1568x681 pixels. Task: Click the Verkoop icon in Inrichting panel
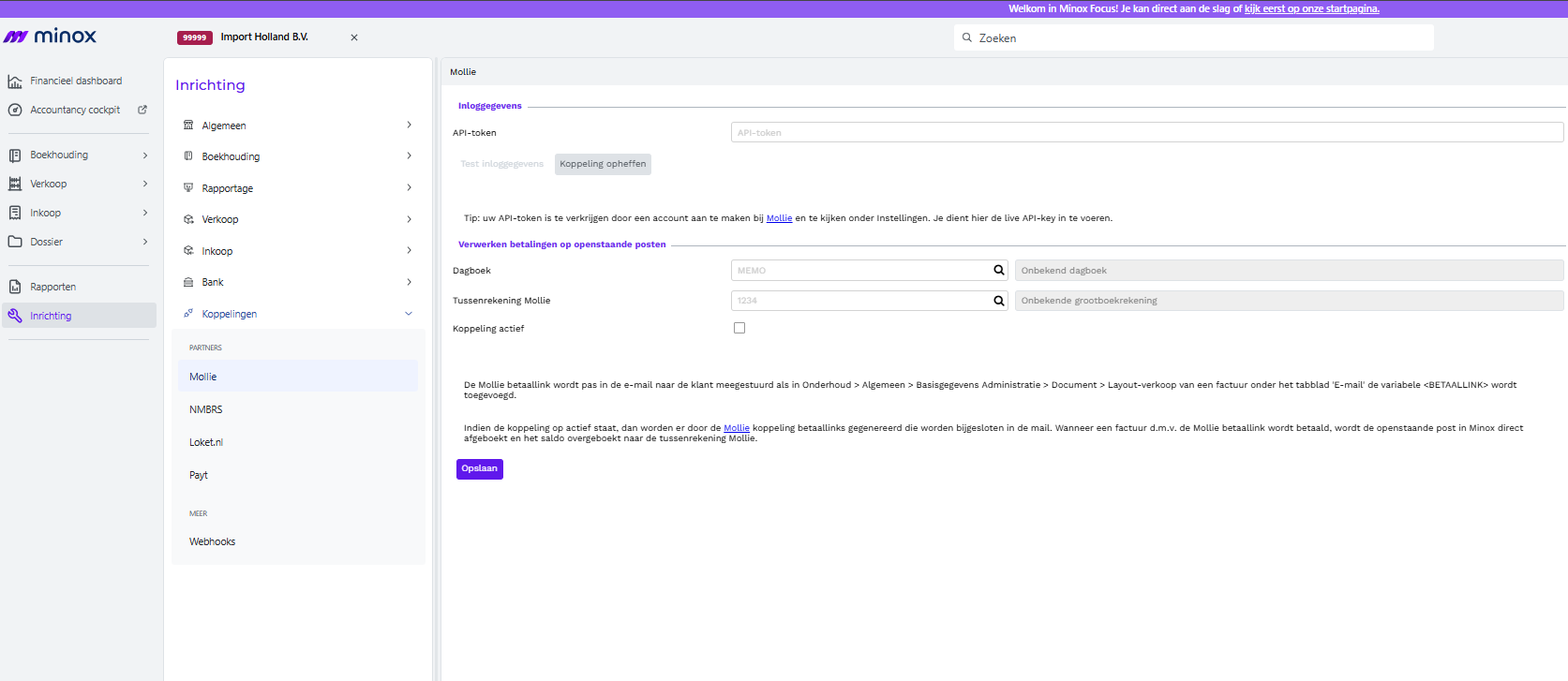pyautogui.click(x=188, y=219)
